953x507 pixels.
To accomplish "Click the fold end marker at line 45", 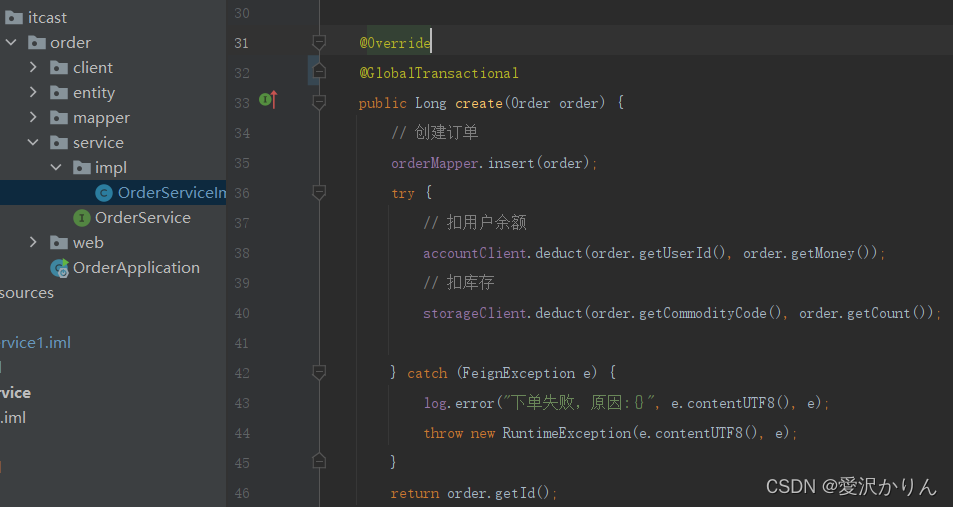I will pyautogui.click(x=318, y=461).
